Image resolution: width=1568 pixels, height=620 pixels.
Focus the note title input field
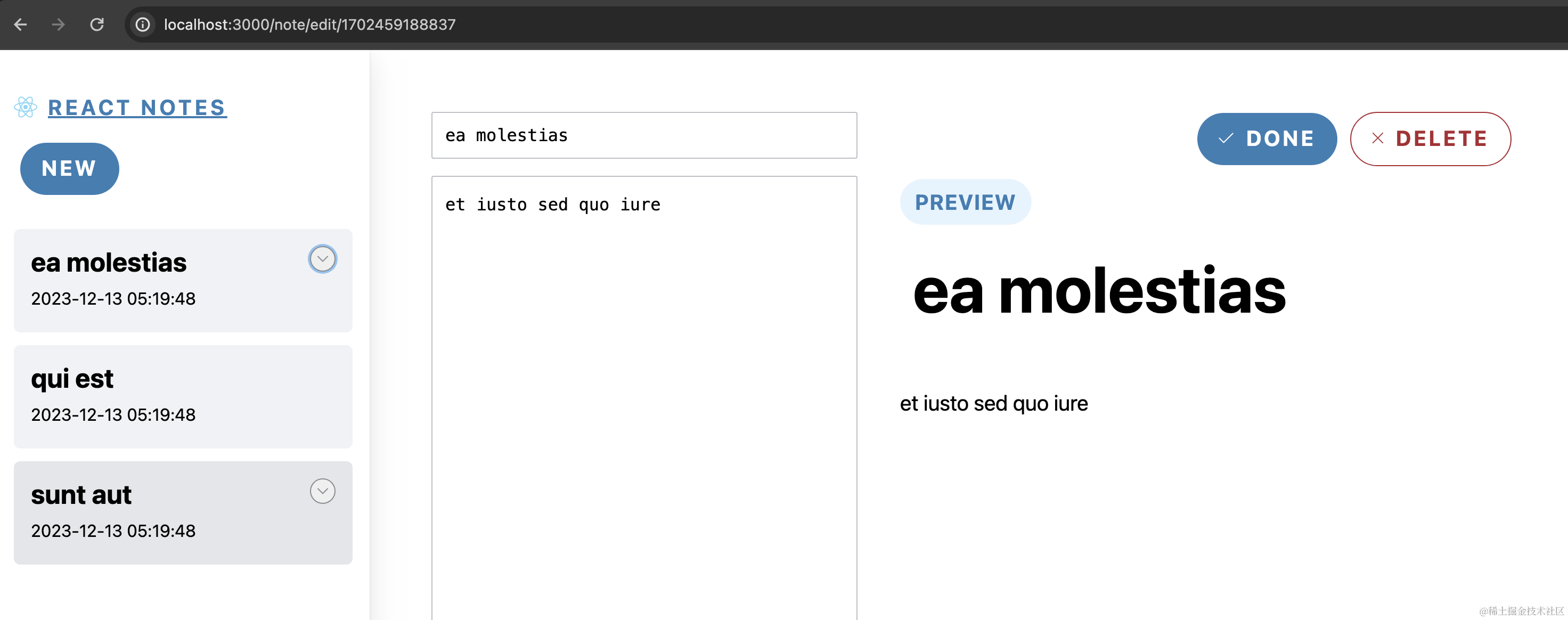[644, 135]
